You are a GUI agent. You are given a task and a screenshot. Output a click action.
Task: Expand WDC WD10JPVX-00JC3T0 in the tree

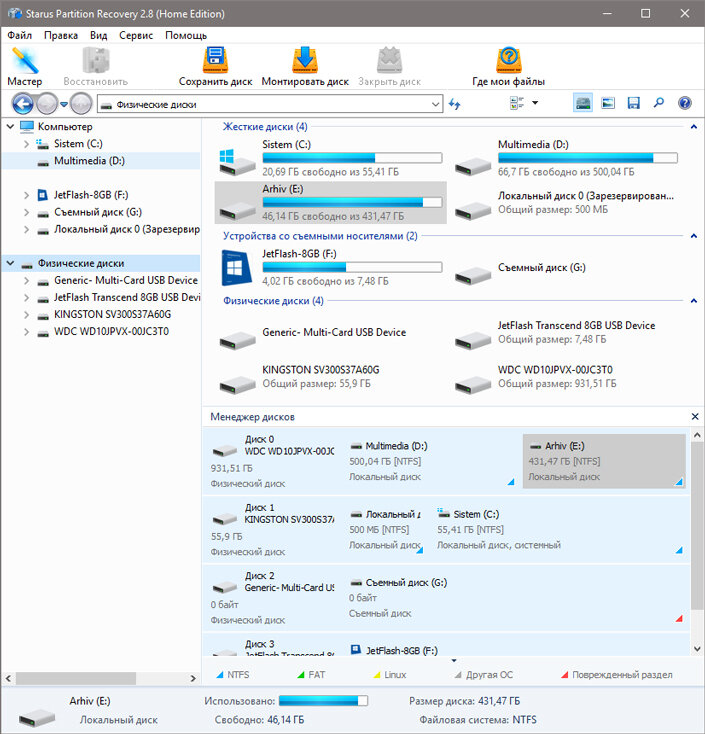[x=27, y=332]
